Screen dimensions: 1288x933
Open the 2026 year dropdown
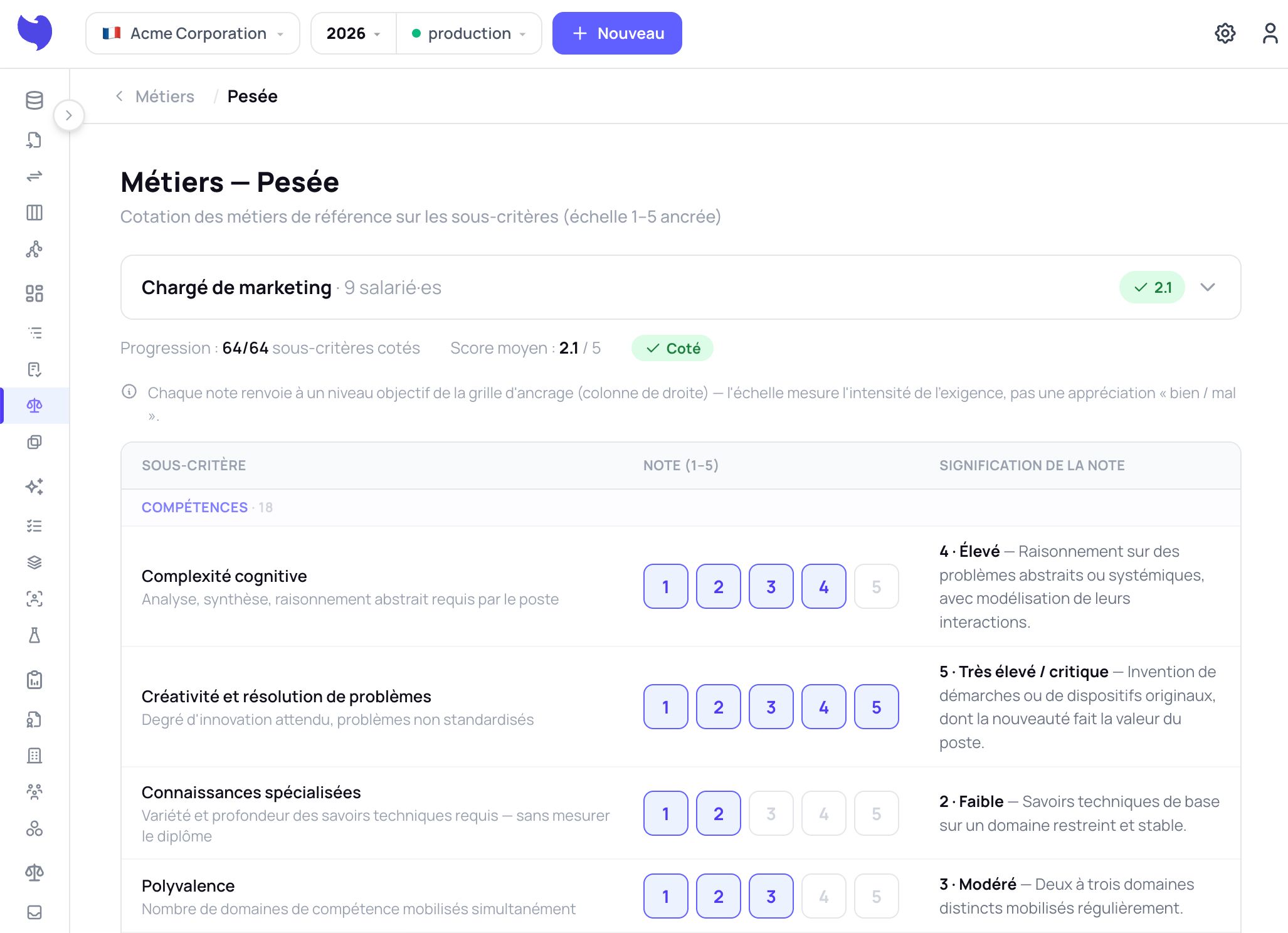tap(354, 33)
